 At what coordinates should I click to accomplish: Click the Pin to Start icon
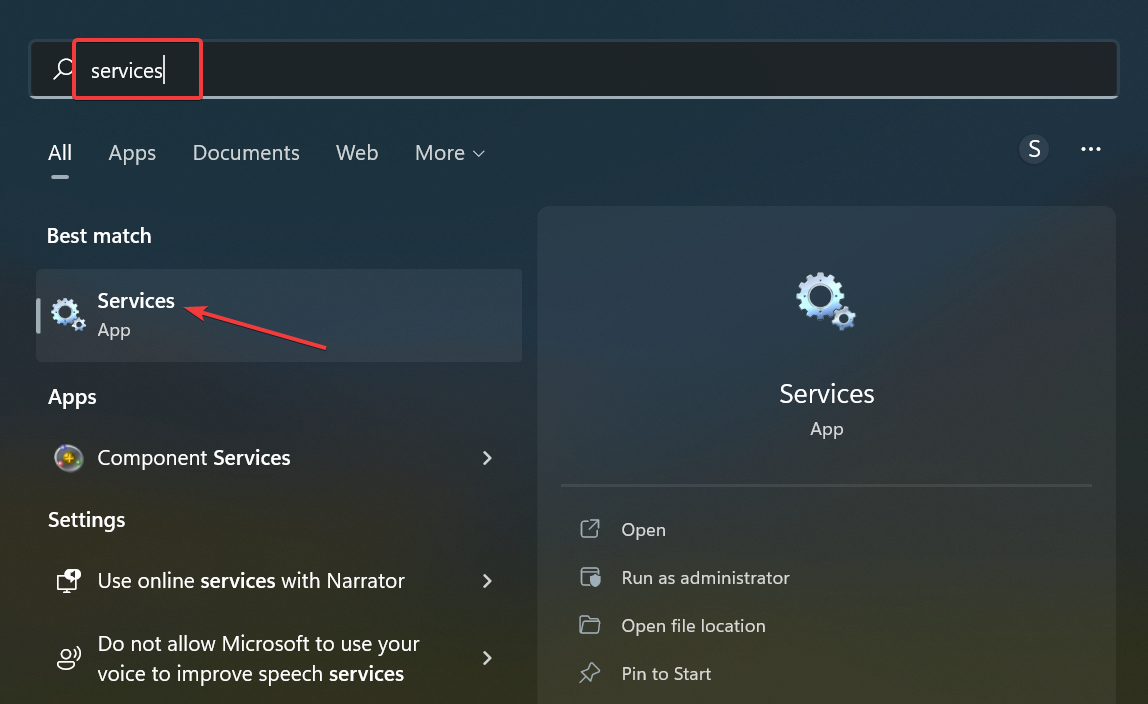tap(591, 673)
